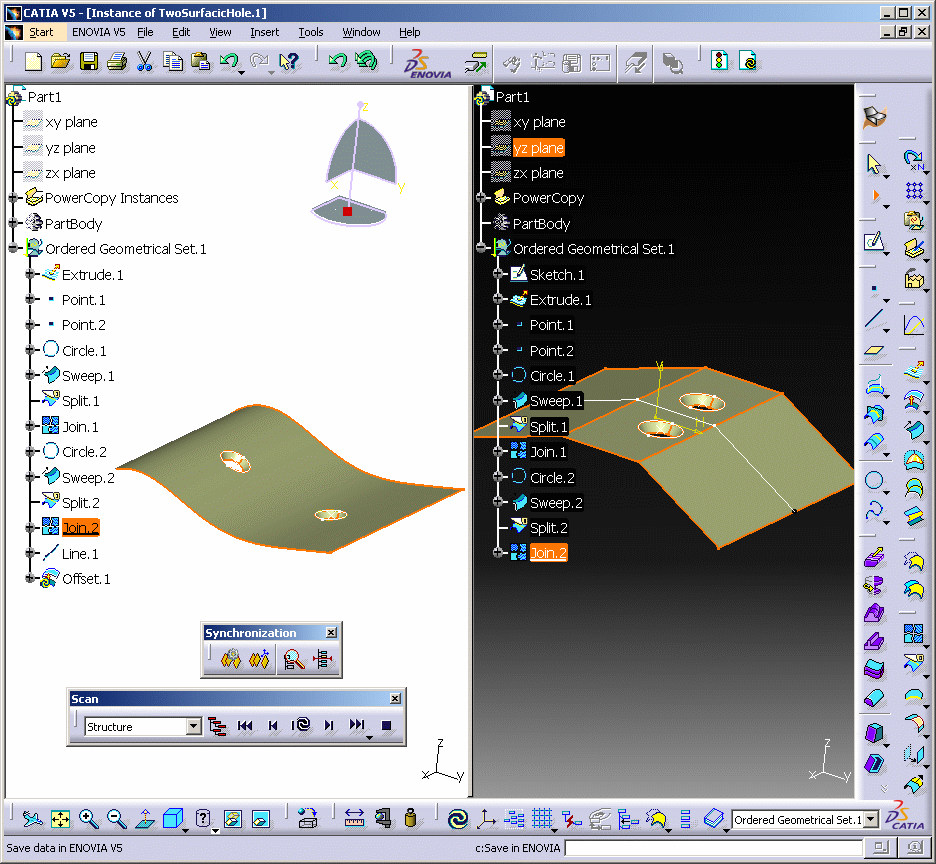The image size is (936, 864).
Task: Collapse Ordered Geometrical Set.1 in right tree
Action: coord(482,249)
